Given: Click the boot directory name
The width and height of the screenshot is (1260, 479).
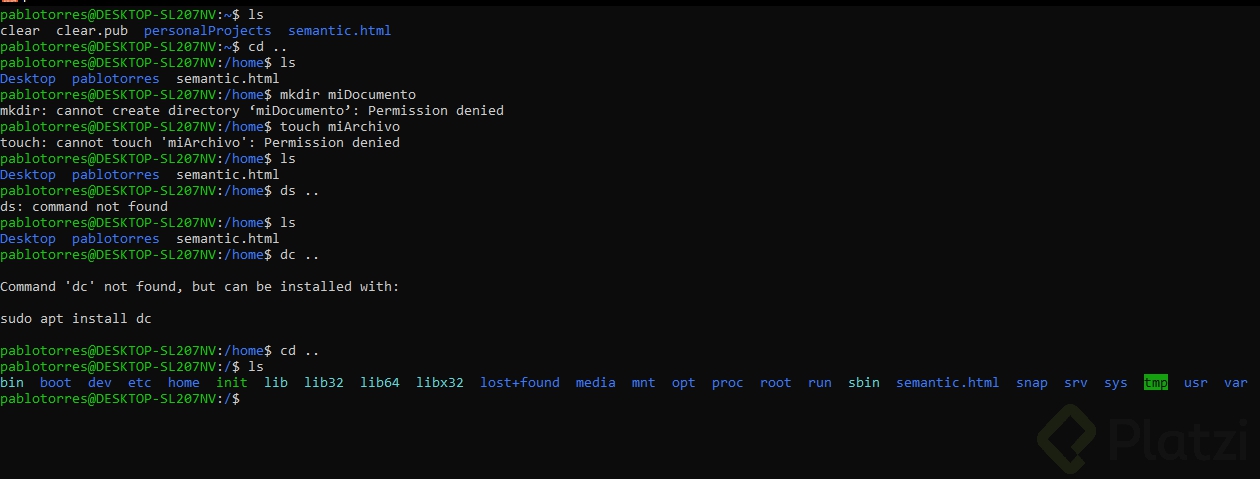Looking at the screenshot, I should [x=56, y=383].
